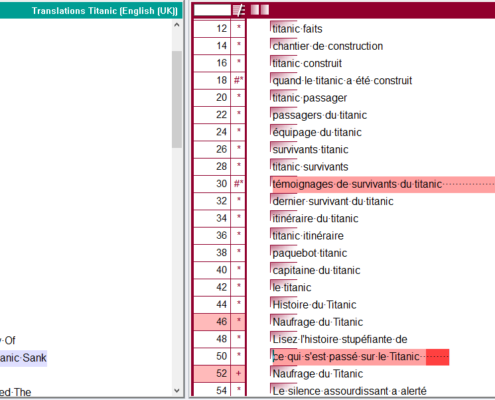Click the first gradient square icon in header
The height and width of the screenshot is (400, 495).
point(255,10)
